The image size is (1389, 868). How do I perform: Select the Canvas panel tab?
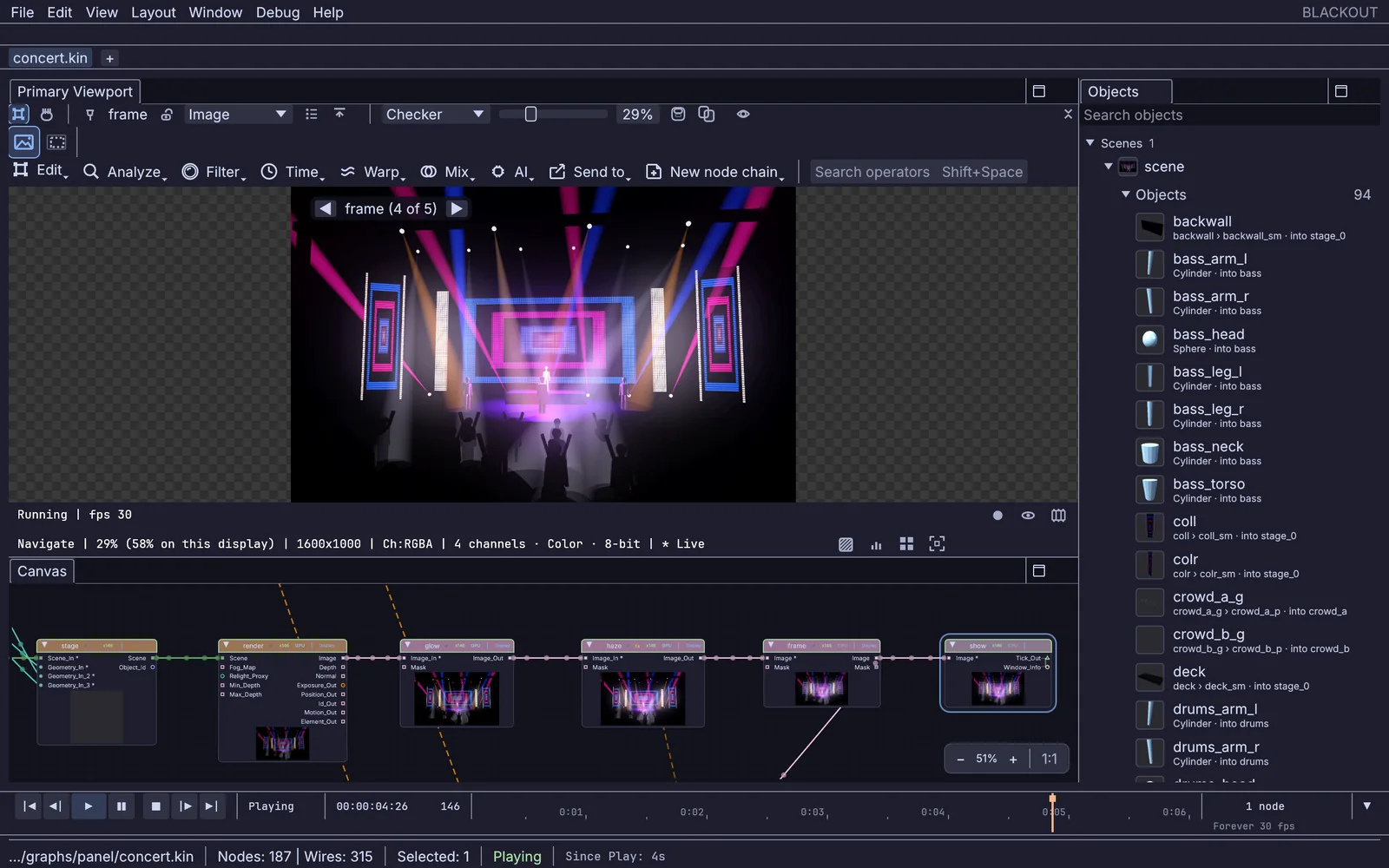pos(42,571)
